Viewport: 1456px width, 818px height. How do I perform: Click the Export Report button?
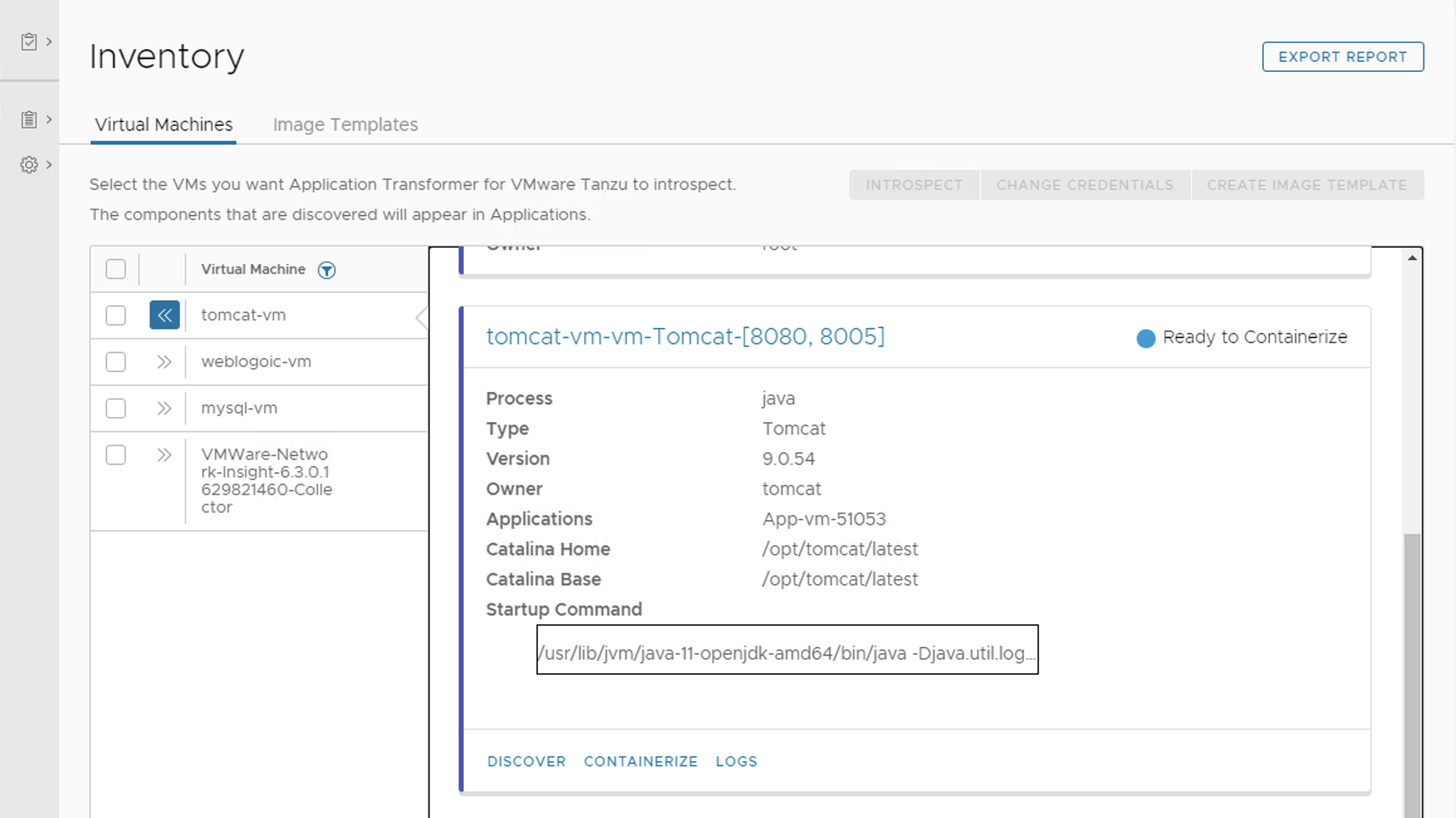click(x=1343, y=57)
